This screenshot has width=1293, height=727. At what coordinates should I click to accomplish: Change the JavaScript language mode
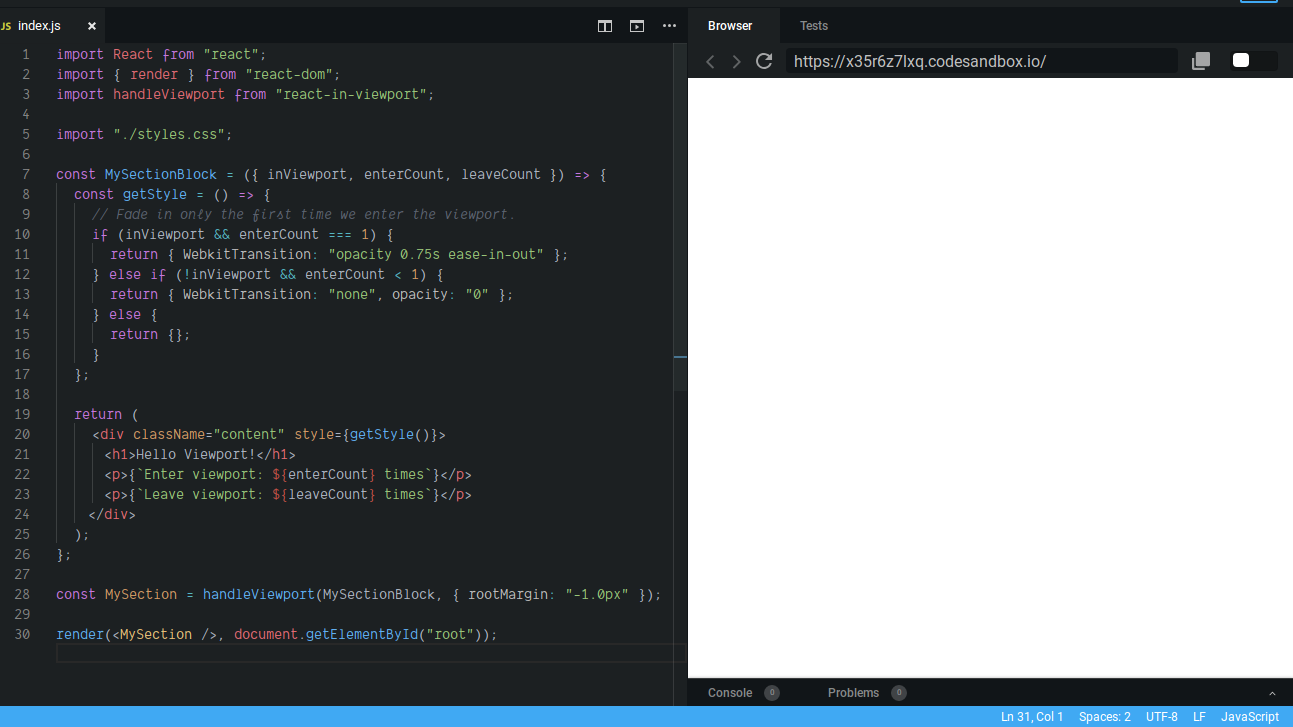[1250, 716]
